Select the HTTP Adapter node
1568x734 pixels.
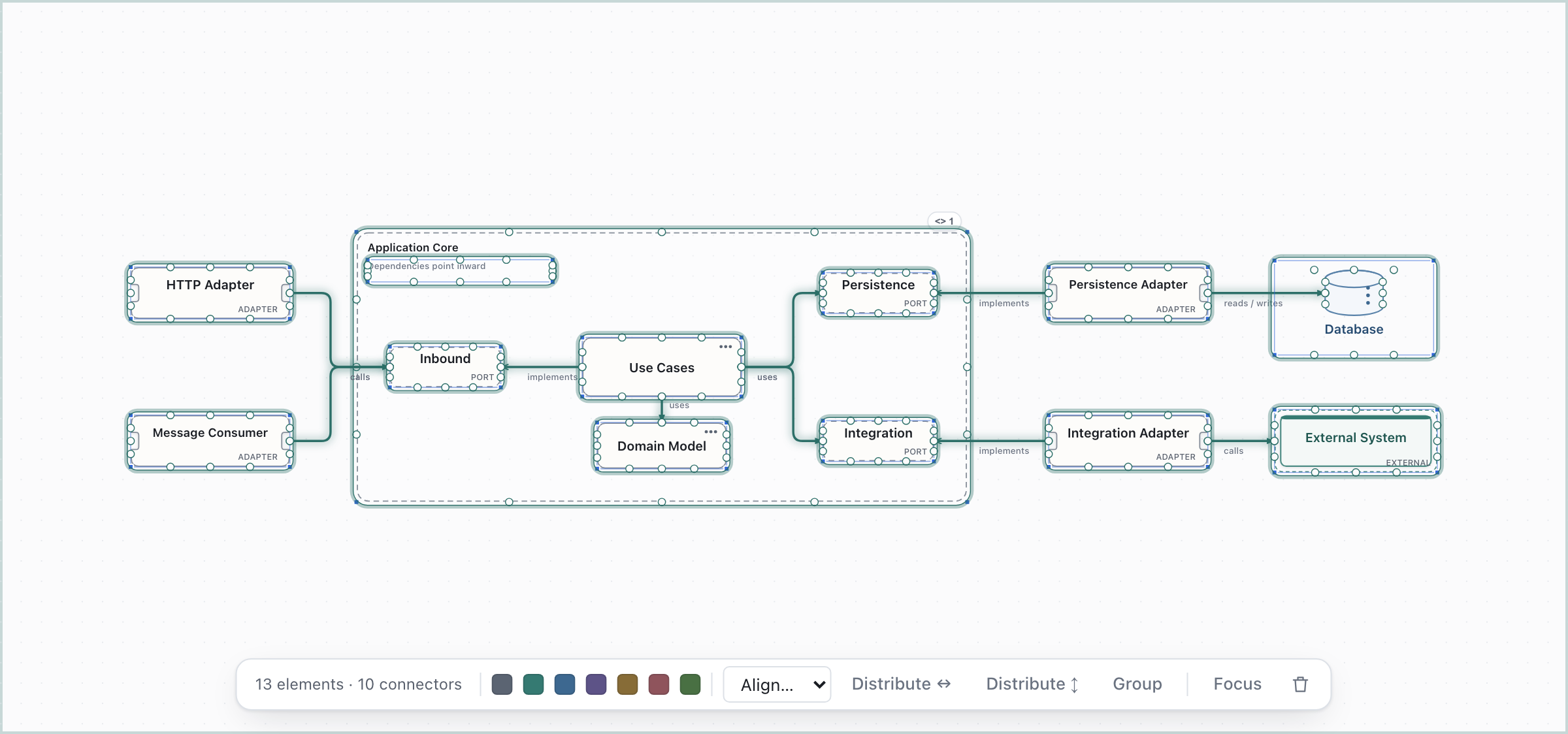coord(210,293)
